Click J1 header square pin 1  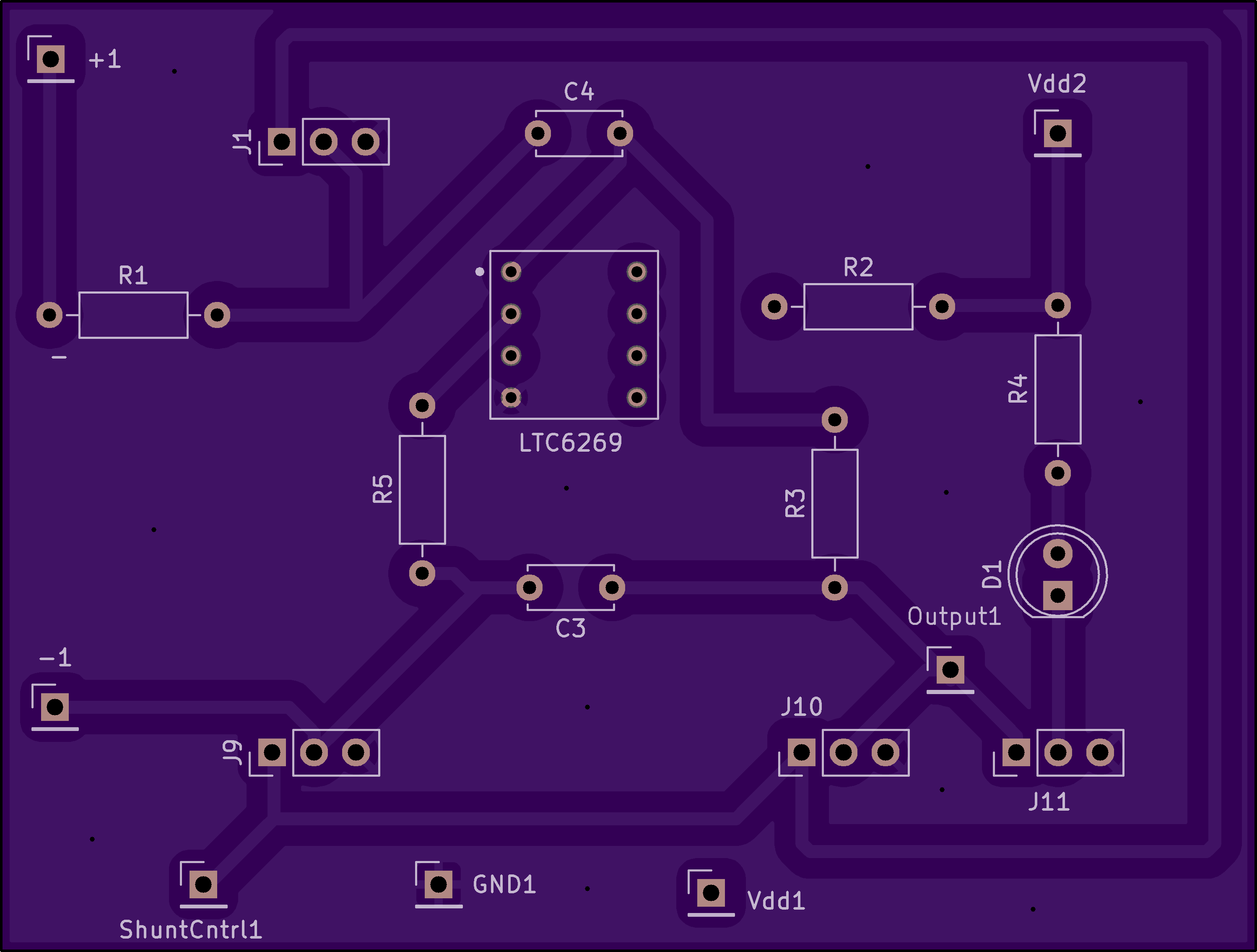(x=282, y=141)
